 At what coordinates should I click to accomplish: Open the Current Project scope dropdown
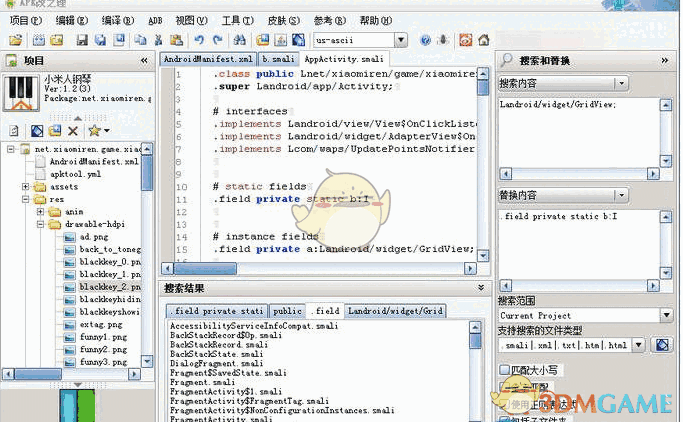point(666,315)
